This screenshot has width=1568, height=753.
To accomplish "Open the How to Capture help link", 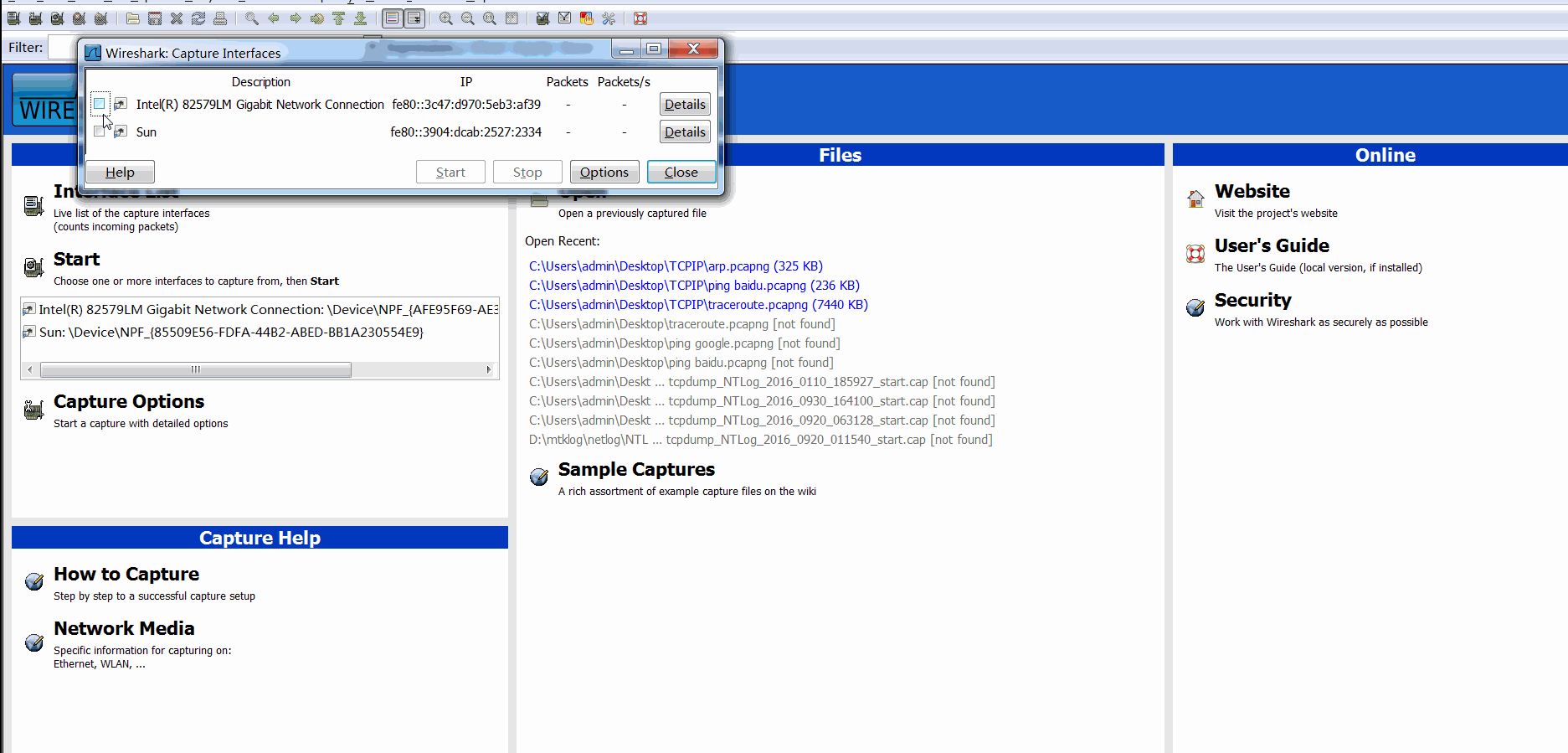I will [126, 574].
